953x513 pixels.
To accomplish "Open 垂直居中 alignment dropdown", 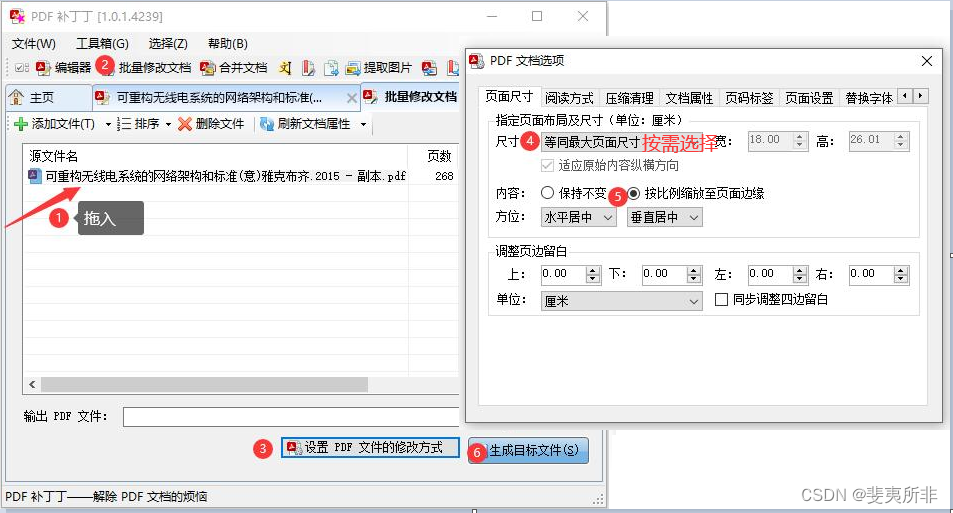I will pos(664,217).
